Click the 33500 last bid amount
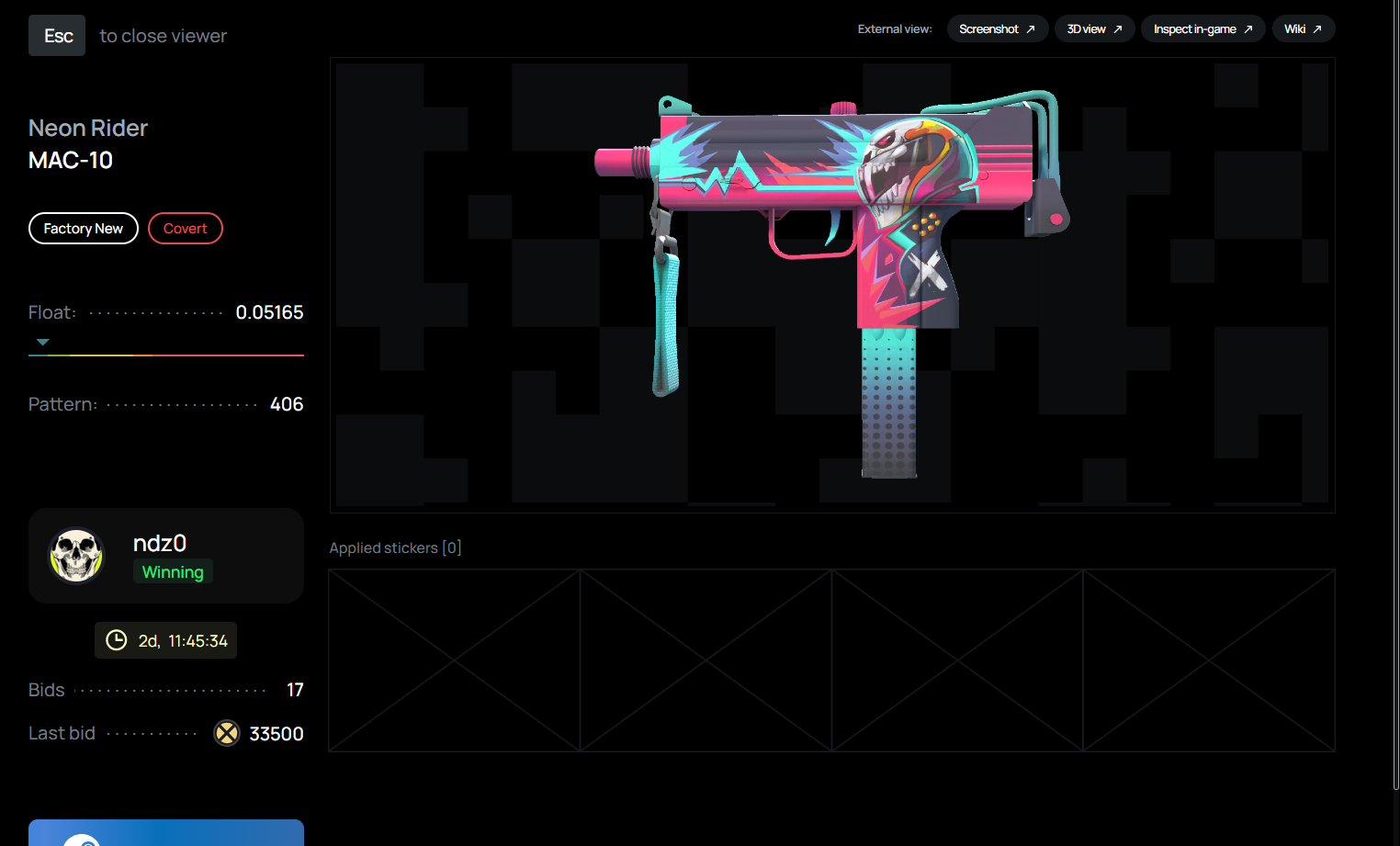 [x=277, y=734]
